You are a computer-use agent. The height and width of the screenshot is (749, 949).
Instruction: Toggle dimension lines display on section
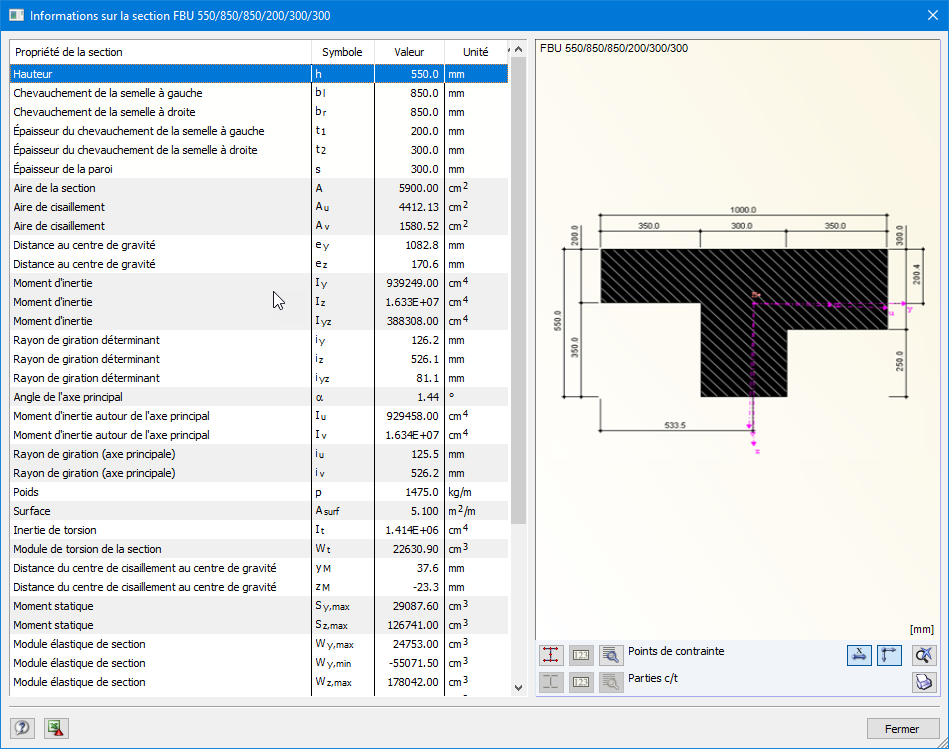click(x=859, y=655)
